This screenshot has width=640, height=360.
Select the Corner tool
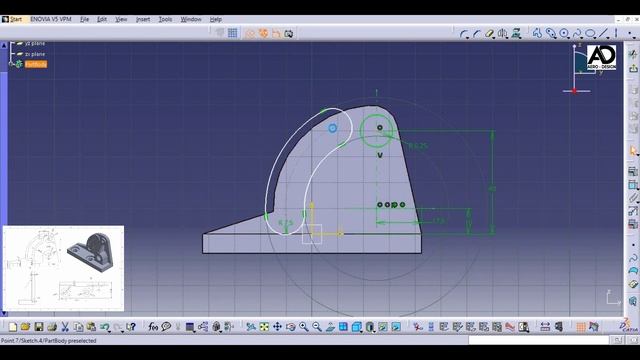click(464, 33)
